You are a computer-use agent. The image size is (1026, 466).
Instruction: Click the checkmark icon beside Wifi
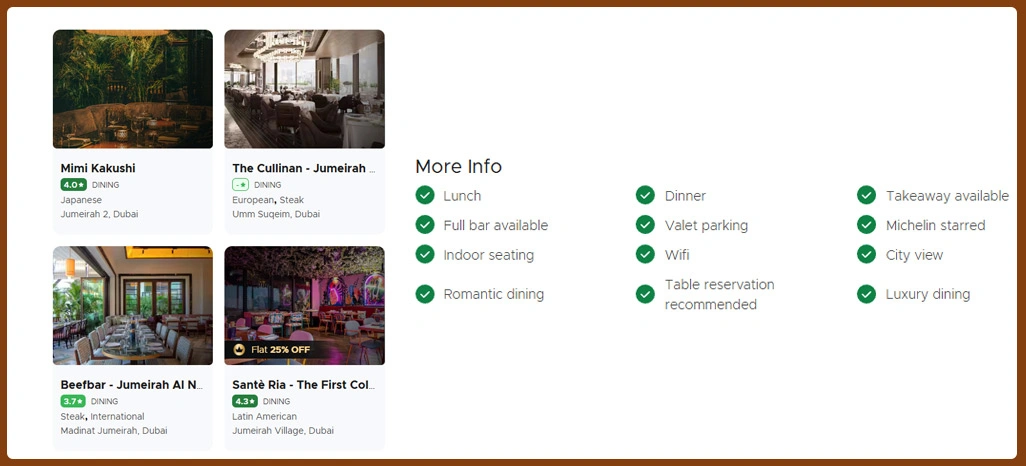646,255
